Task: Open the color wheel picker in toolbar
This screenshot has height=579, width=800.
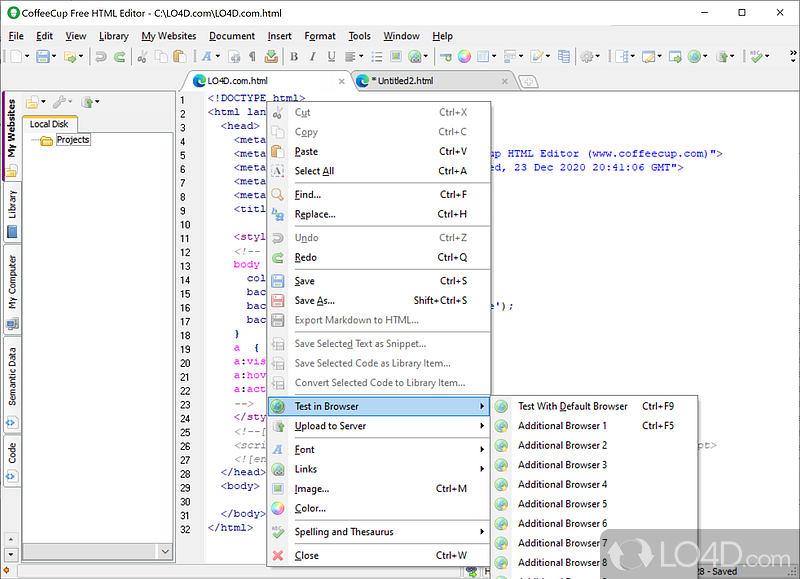Action: click(464, 56)
